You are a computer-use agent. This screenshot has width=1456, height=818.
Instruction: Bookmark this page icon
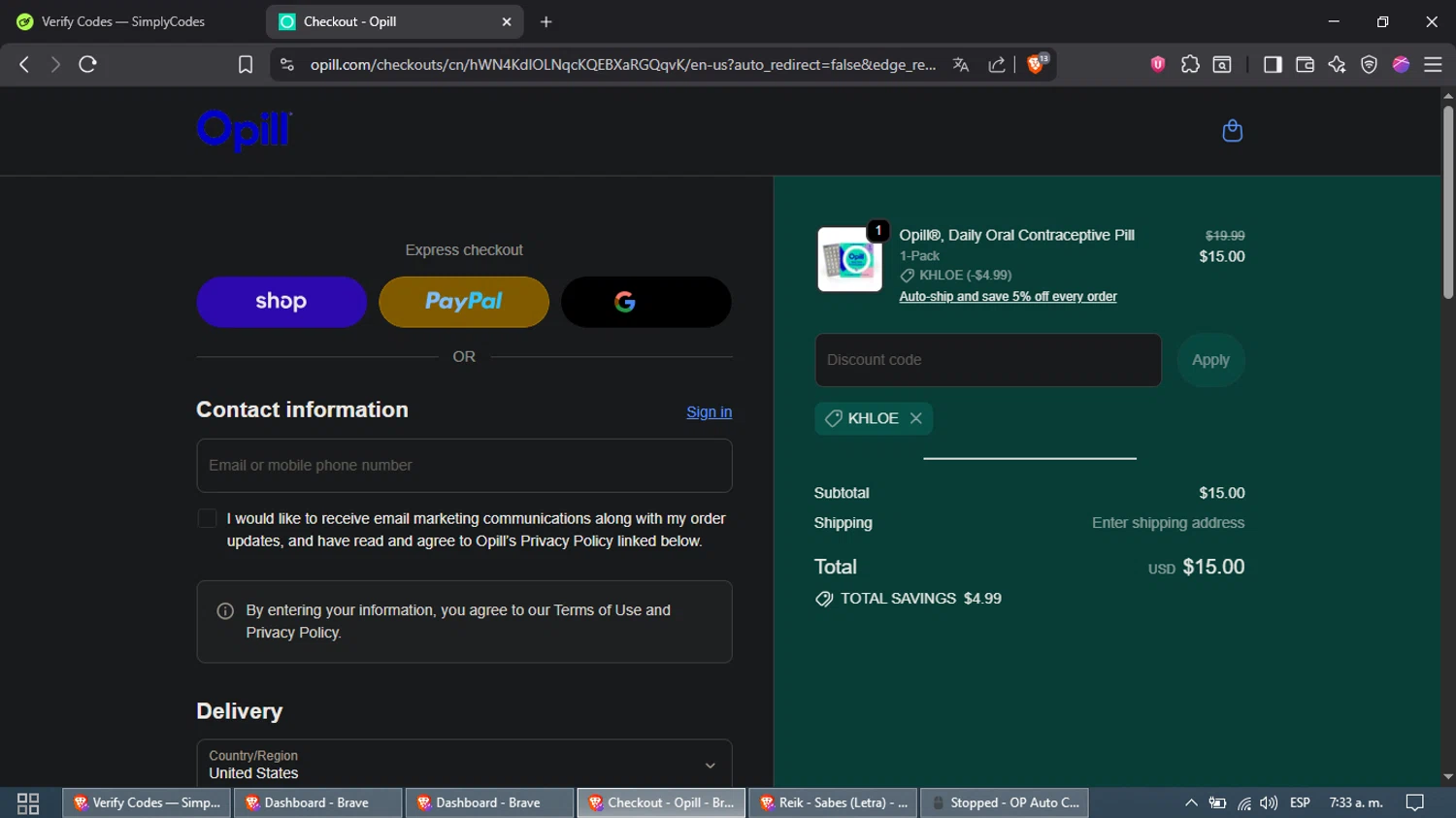click(x=246, y=64)
